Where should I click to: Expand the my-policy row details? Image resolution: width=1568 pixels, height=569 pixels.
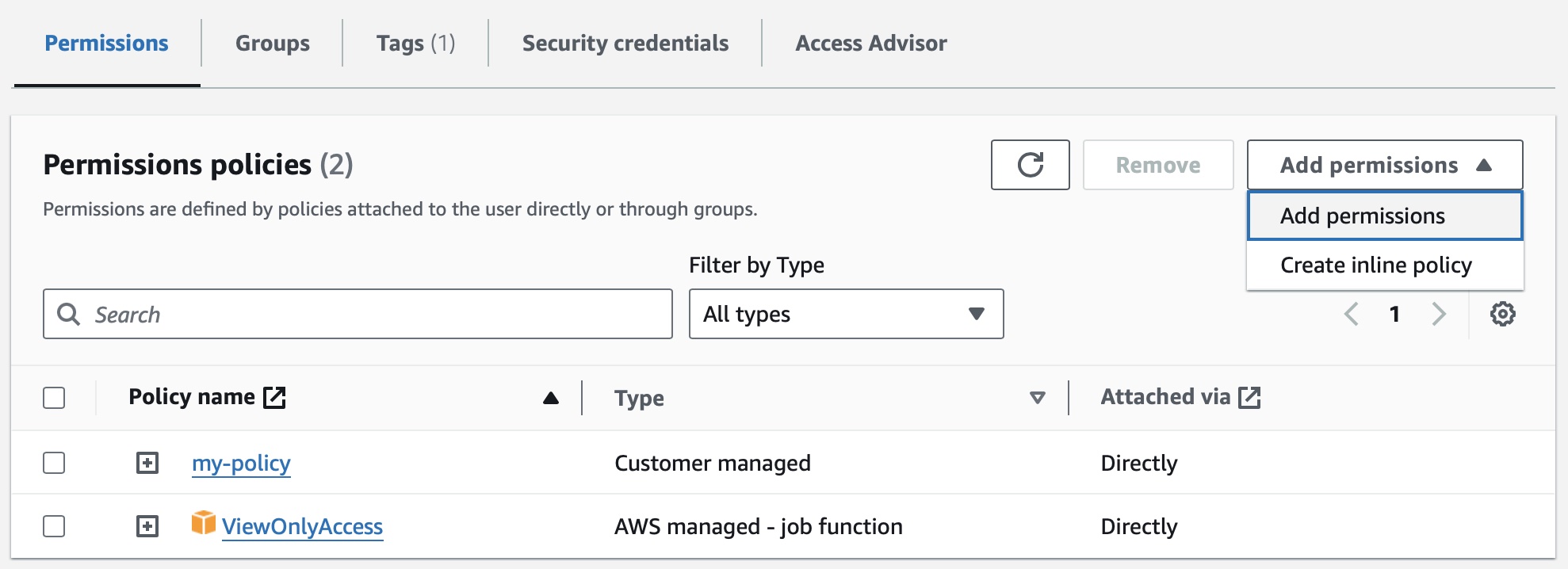[x=147, y=463]
